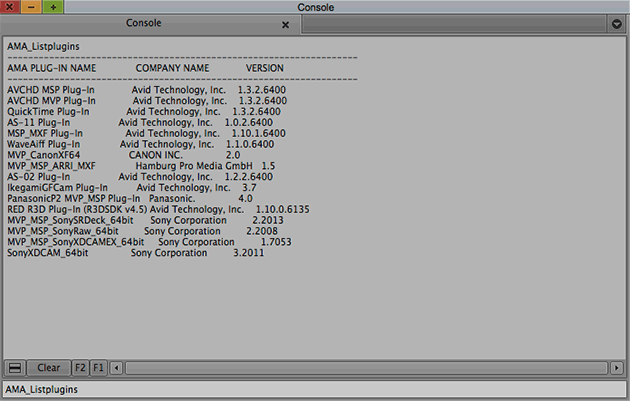This screenshot has width=630, height=401.
Task: Click version number 3.2011
Action: (249, 252)
